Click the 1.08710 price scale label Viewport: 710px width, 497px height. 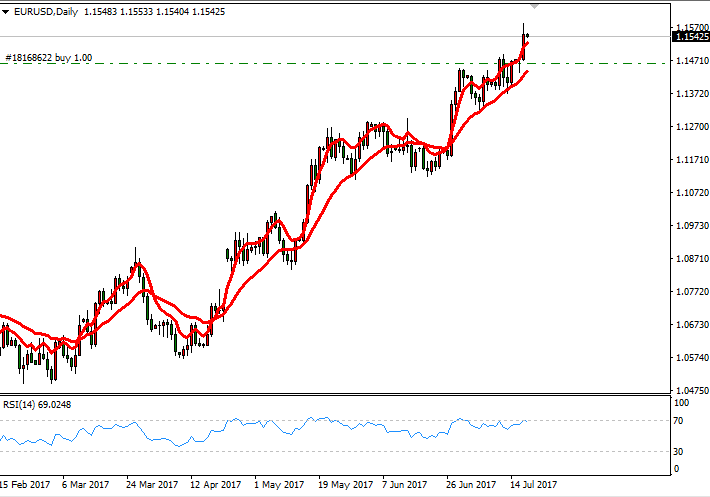click(x=692, y=259)
